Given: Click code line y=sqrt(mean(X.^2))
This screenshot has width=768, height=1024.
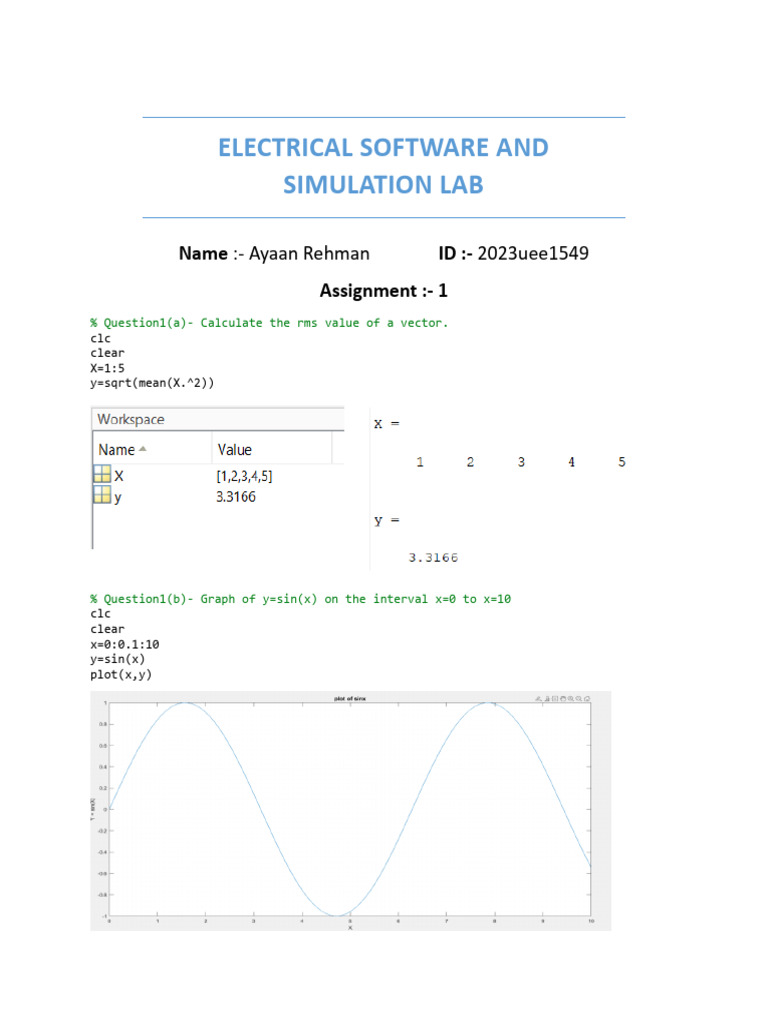Looking at the screenshot, I should click(152, 383).
